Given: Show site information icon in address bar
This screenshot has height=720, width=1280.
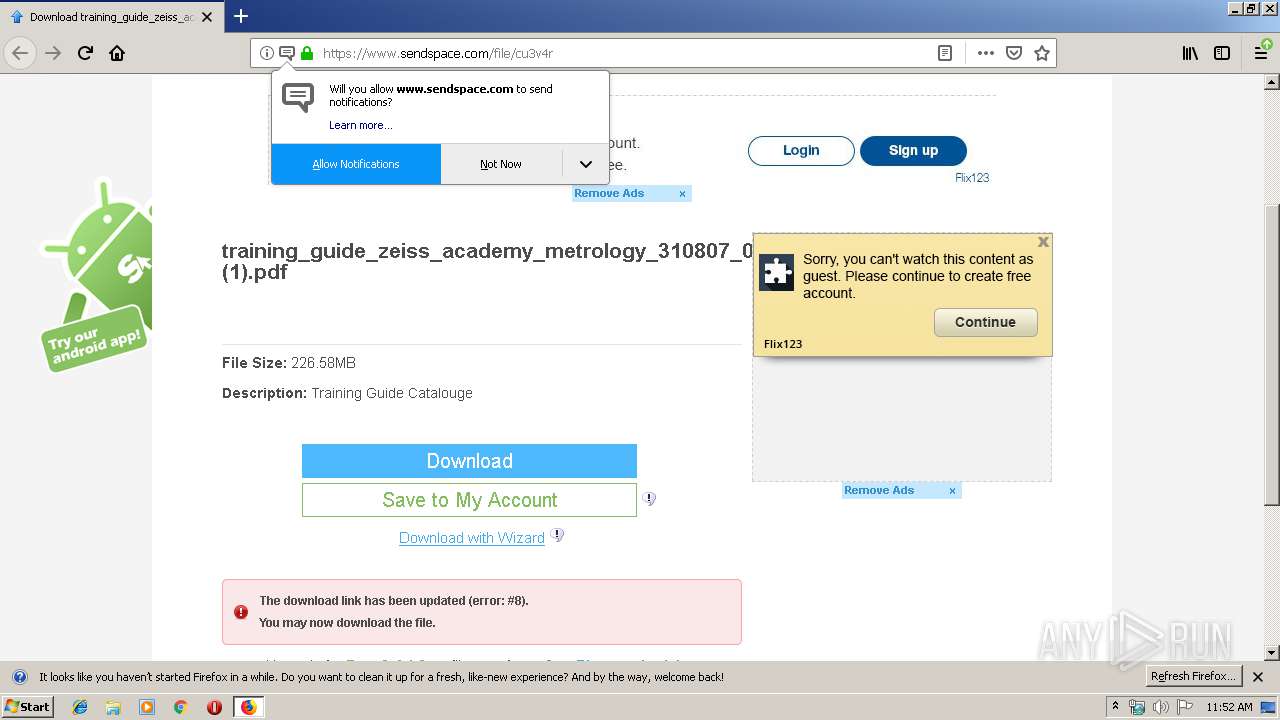Looking at the screenshot, I should click(x=267, y=53).
